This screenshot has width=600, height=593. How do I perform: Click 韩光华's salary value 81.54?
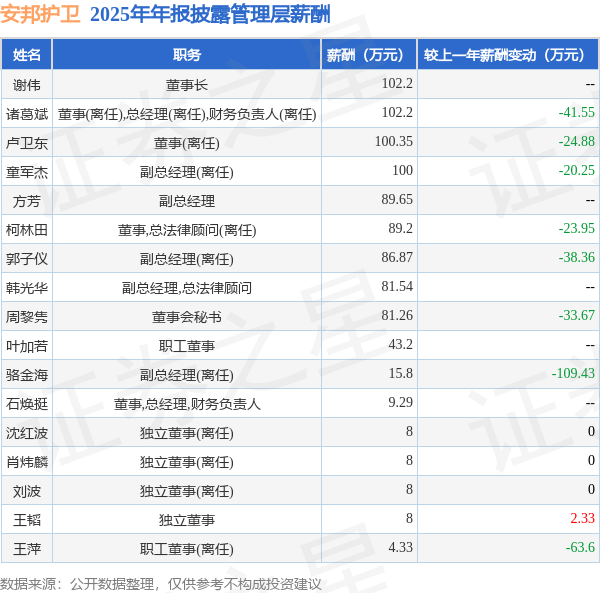pos(397,287)
